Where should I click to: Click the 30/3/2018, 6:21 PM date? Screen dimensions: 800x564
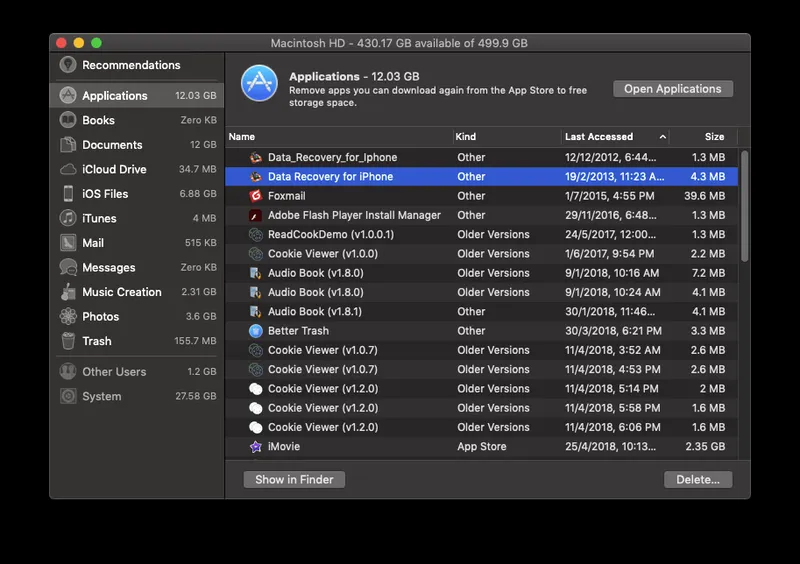point(613,331)
